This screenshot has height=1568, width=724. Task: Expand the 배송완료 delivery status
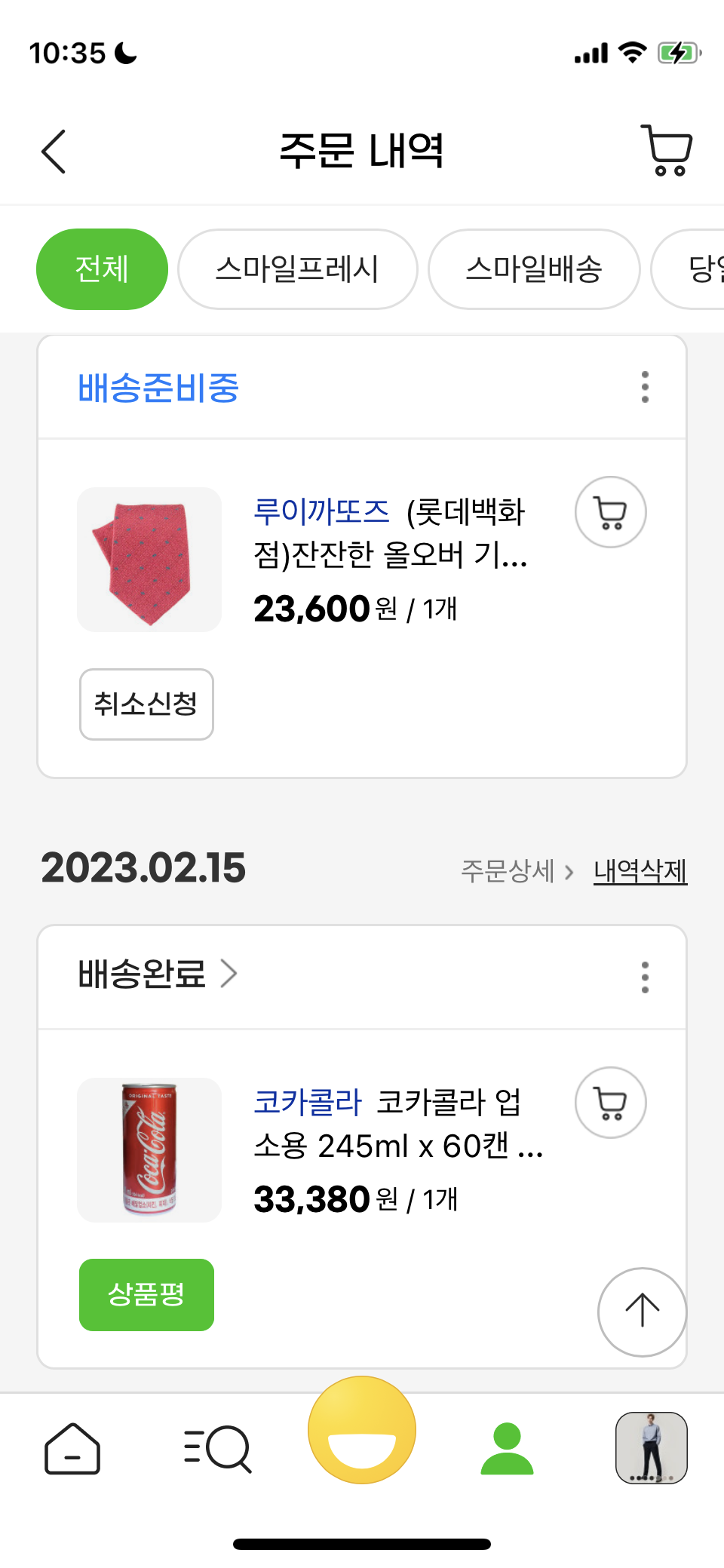pyautogui.click(x=158, y=974)
